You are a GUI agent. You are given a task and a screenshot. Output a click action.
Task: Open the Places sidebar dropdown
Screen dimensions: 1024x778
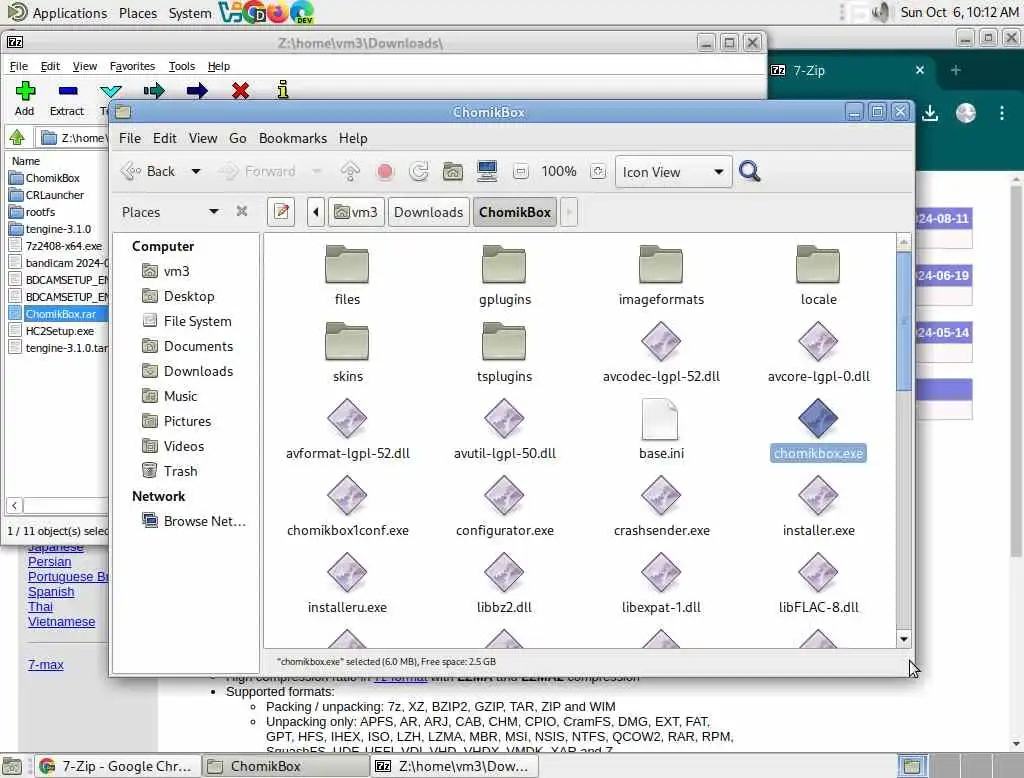click(x=213, y=212)
